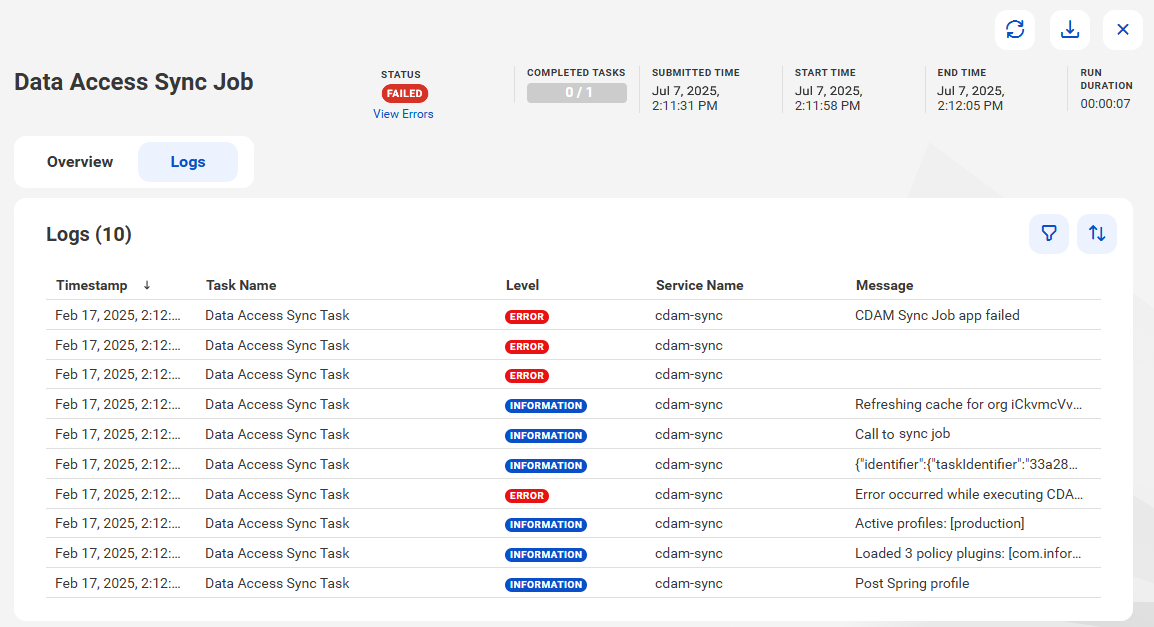The image size is (1154, 627).
Task: Open the logs filter
Action: pyautogui.click(x=1049, y=234)
